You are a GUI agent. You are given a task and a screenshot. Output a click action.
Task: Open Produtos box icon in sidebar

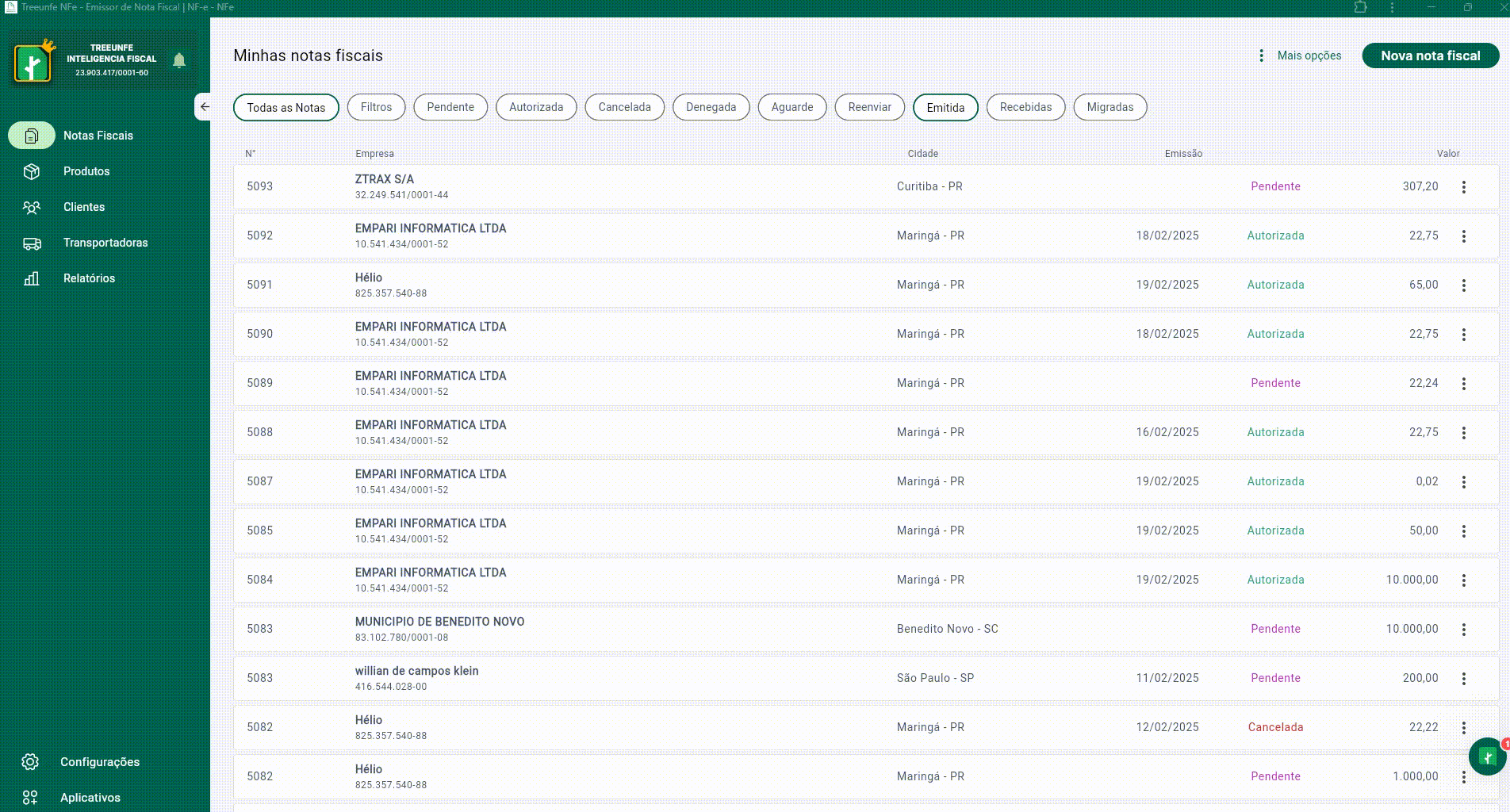pos(32,171)
